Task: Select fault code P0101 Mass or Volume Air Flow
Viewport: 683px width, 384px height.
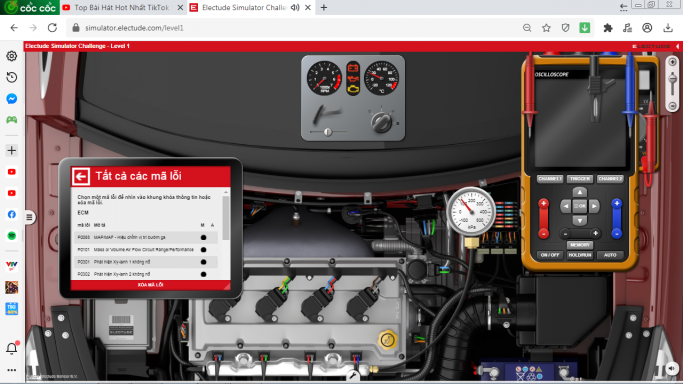Action: 146,250
